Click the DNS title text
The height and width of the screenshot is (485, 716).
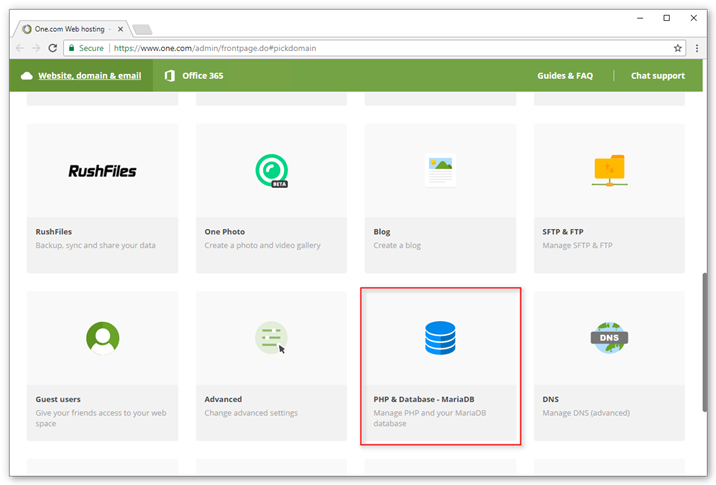tap(550, 399)
